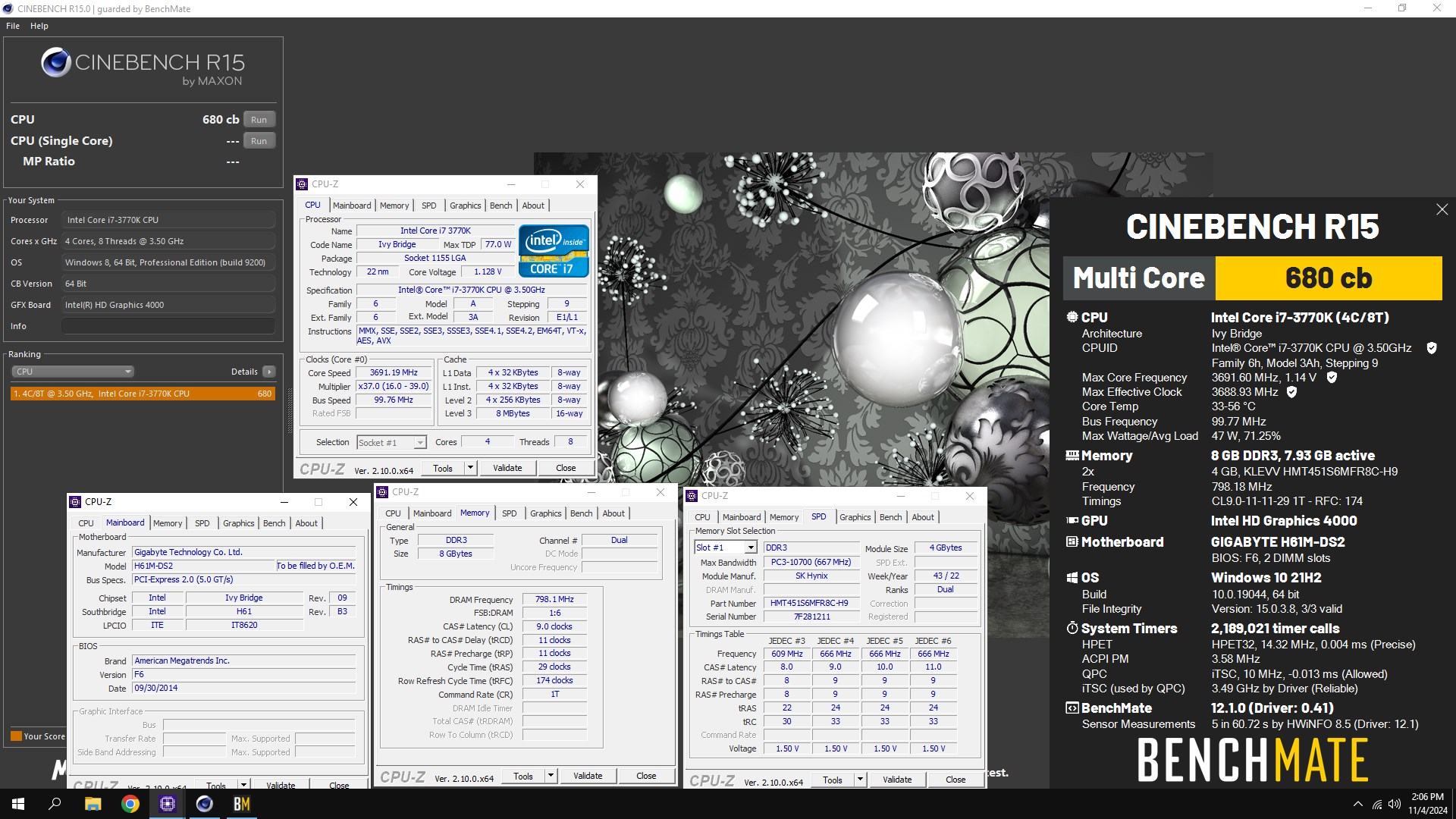The height and width of the screenshot is (819, 1456).
Task: Click the motherboard Model H61M-DS2 field
Action: pyautogui.click(x=203, y=566)
